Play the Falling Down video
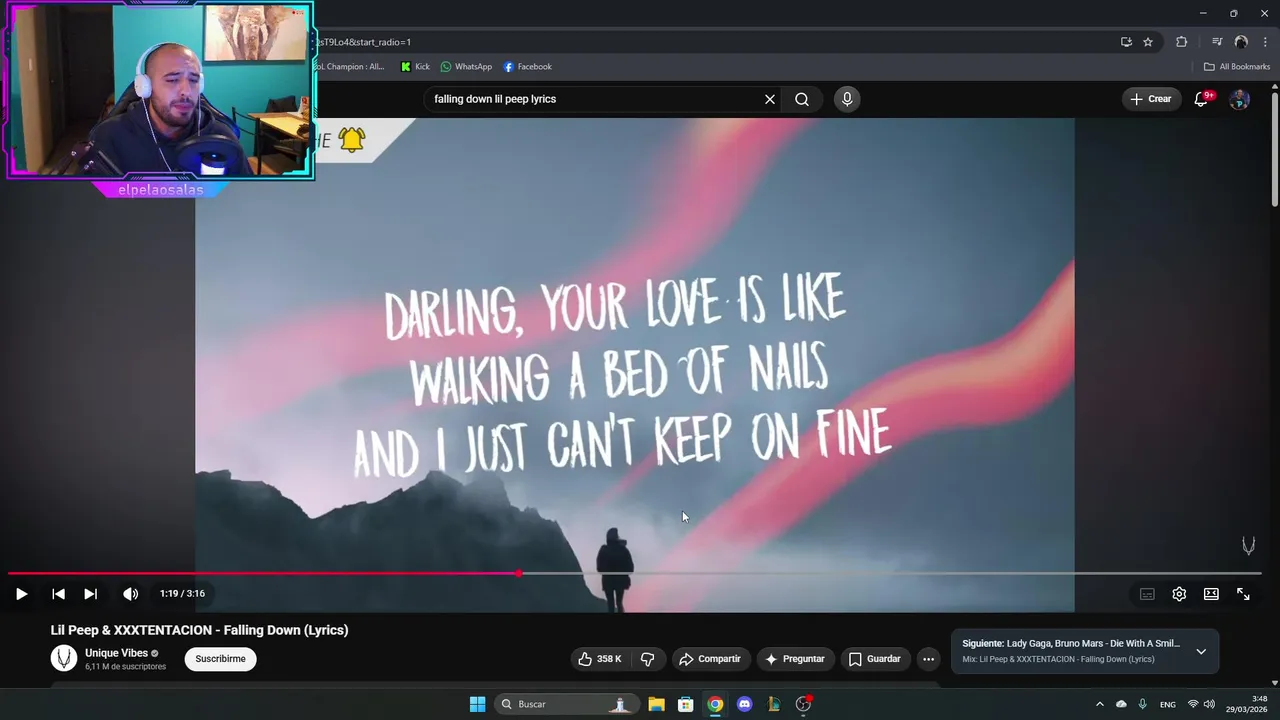This screenshot has height=720, width=1280. pyautogui.click(x=21, y=594)
